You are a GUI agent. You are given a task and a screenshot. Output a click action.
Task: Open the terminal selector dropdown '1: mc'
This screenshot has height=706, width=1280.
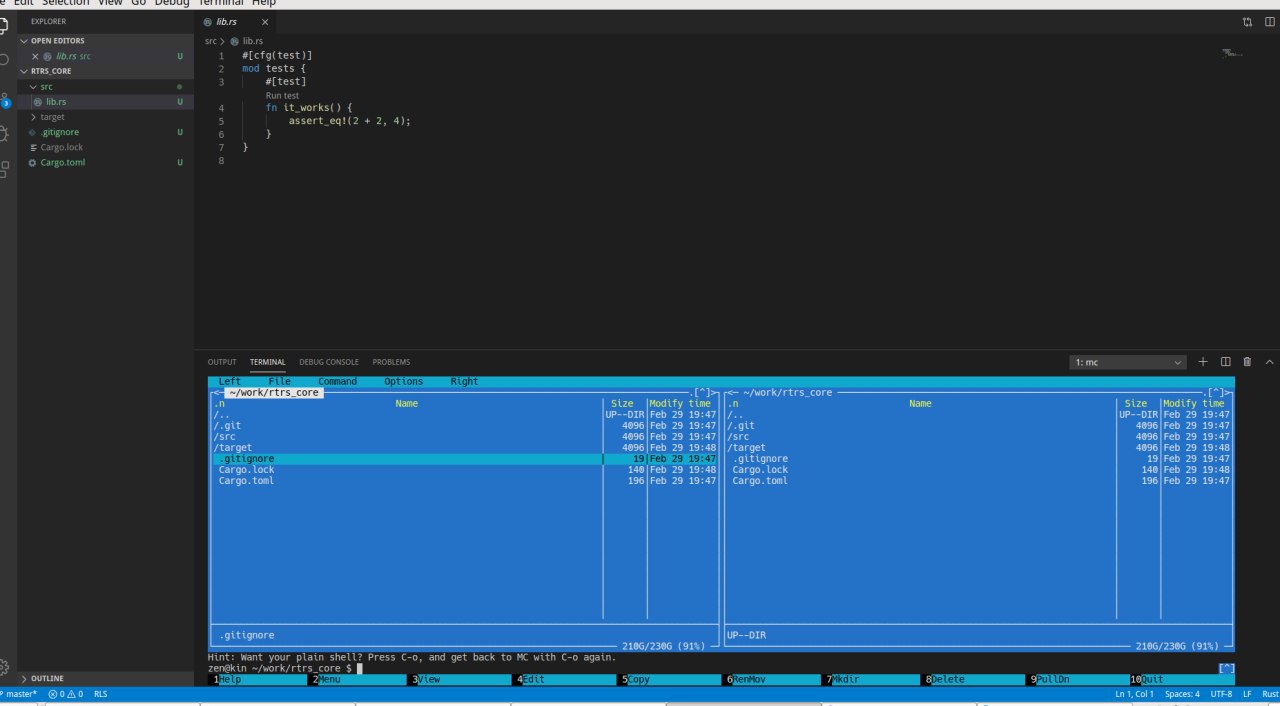click(1128, 362)
